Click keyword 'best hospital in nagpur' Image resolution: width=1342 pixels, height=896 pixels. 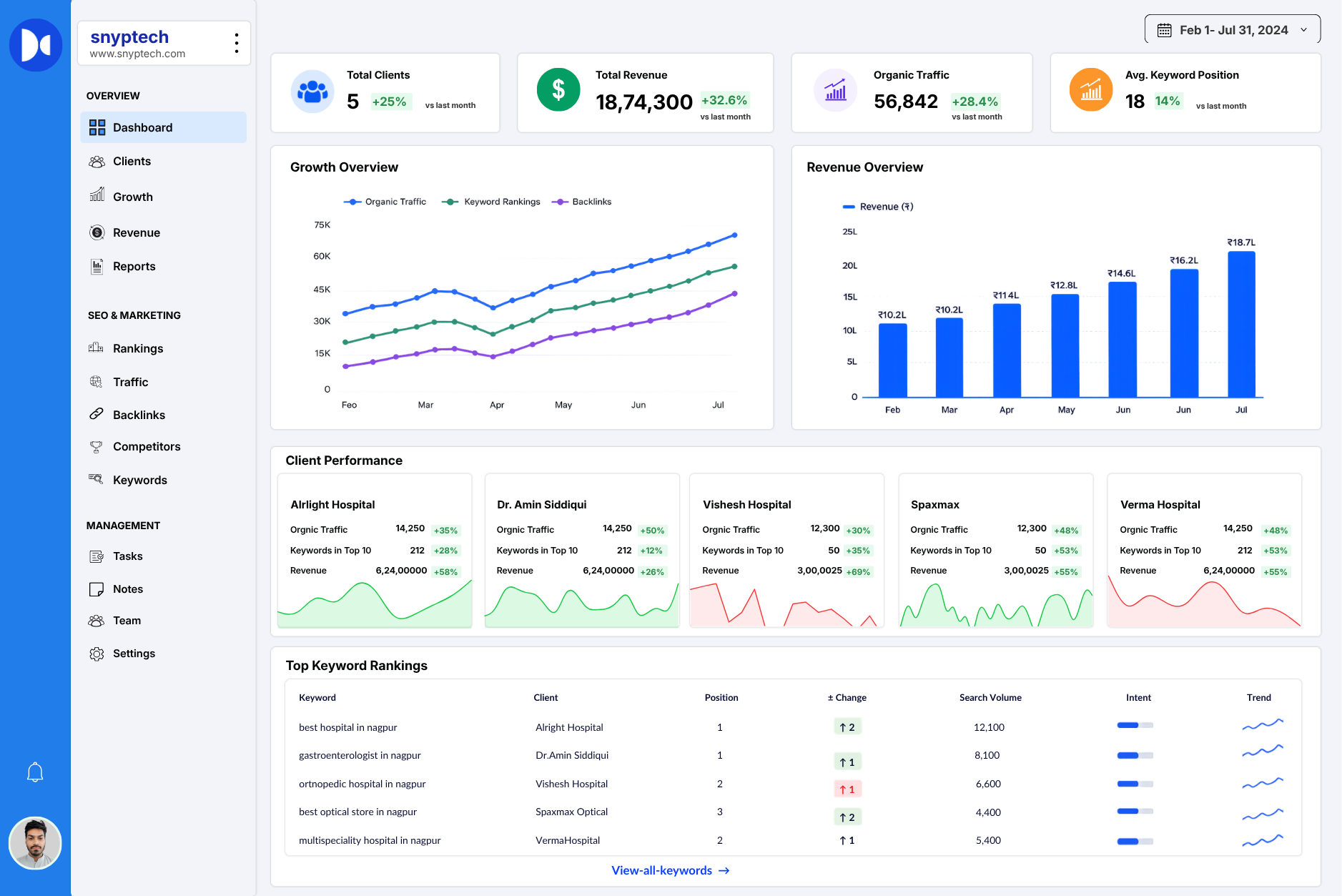347,727
